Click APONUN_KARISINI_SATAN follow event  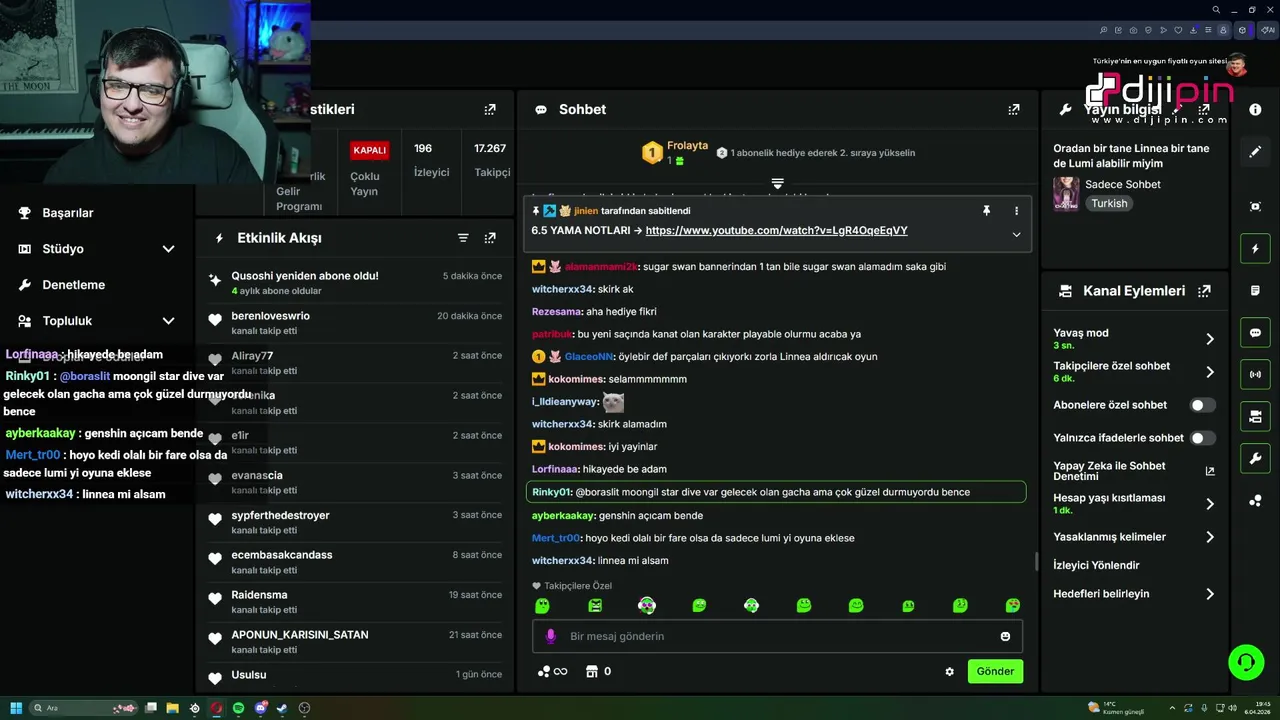click(x=355, y=642)
